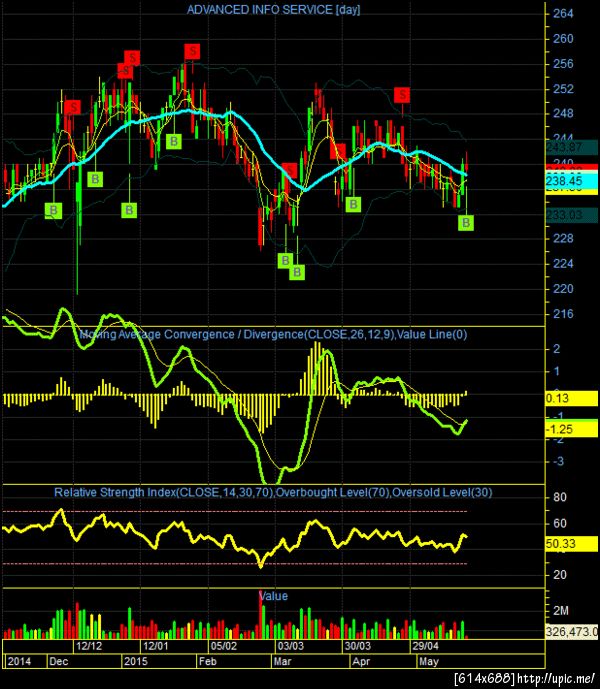Image resolution: width=600 pixels, height=689 pixels.
Task: Click the late-March Sell marker near 244
Action: point(338,151)
